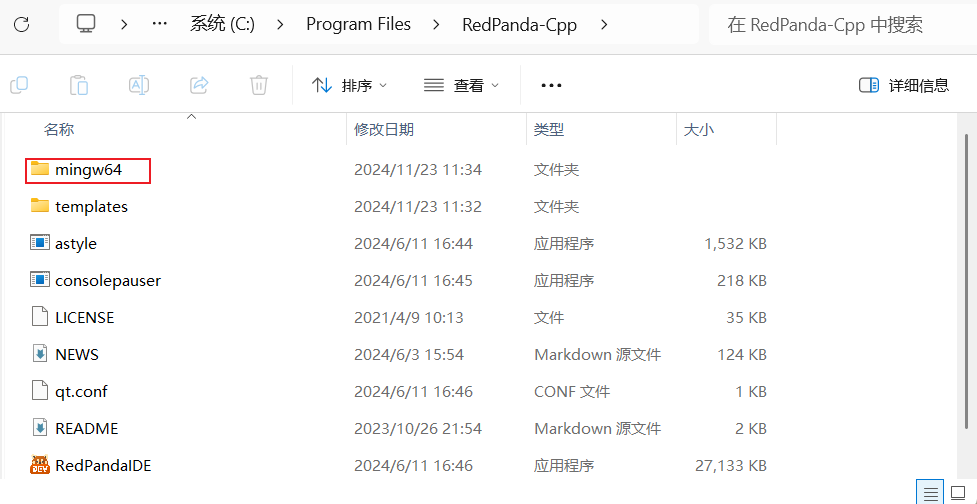The width and height of the screenshot is (977, 504).
Task: Click the Rename toolbar icon
Action: point(138,85)
